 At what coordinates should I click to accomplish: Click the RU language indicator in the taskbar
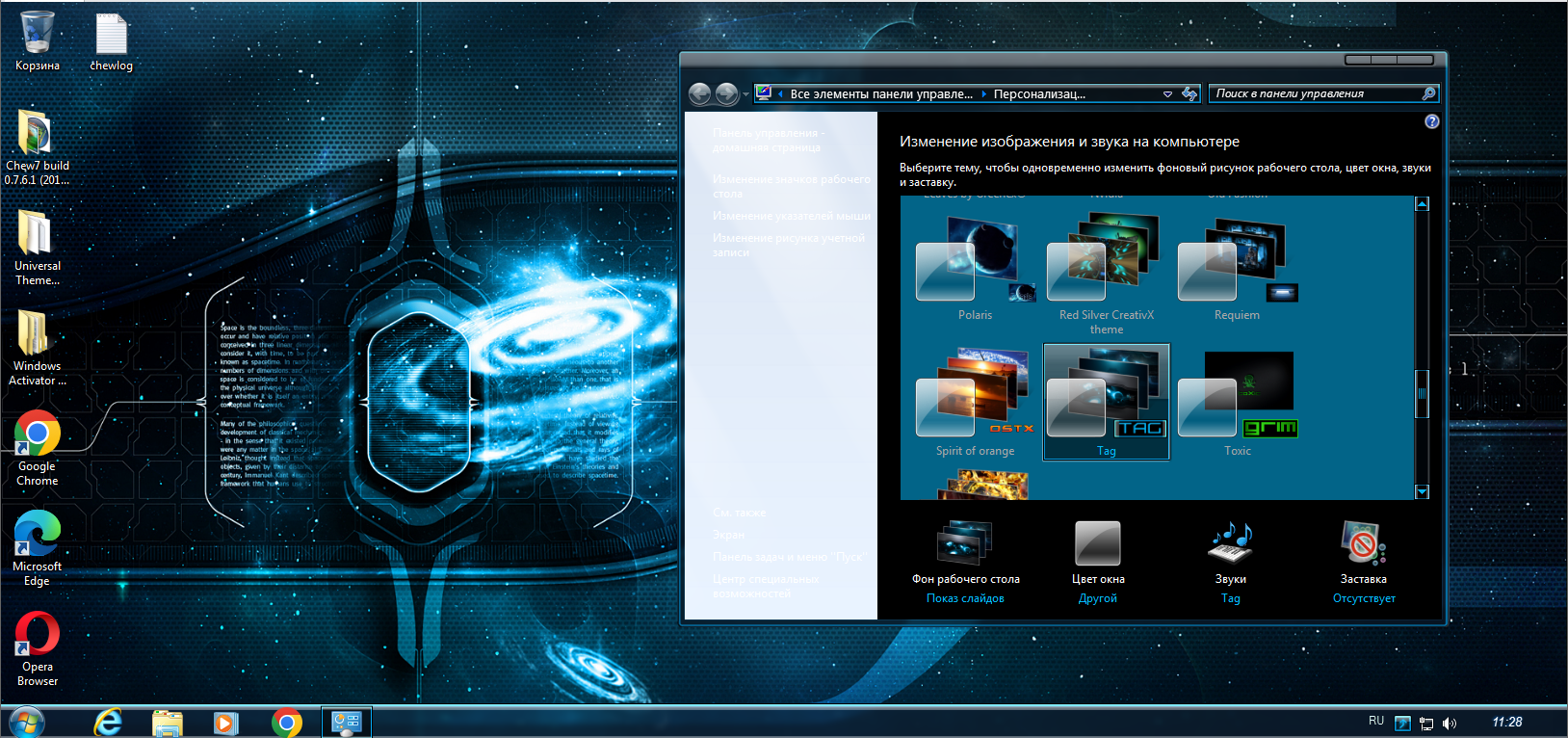click(1376, 722)
